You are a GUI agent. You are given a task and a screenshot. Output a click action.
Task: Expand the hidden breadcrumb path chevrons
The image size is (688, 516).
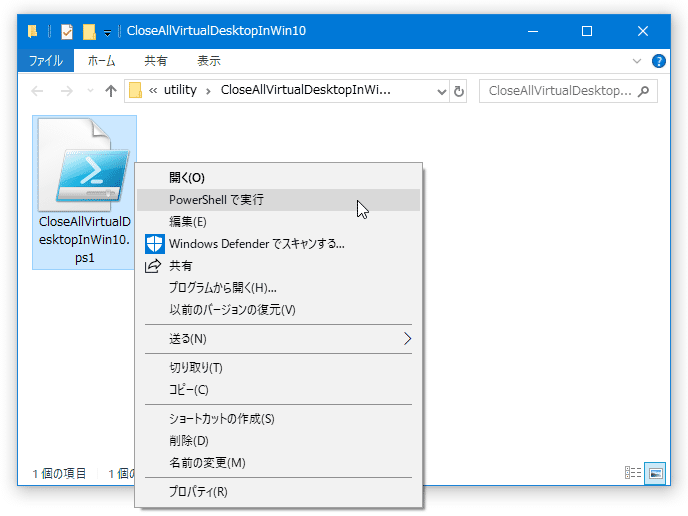point(153,91)
